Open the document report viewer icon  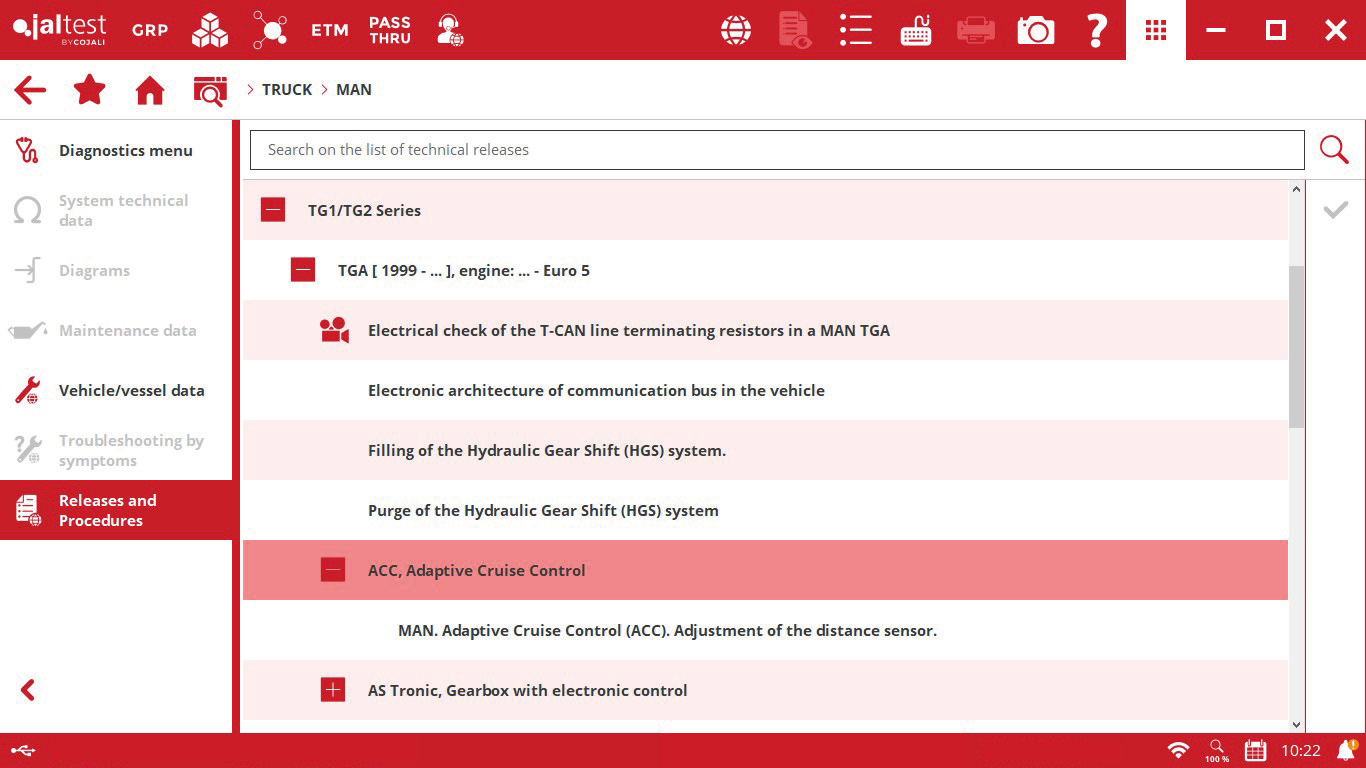click(x=795, y=30)
